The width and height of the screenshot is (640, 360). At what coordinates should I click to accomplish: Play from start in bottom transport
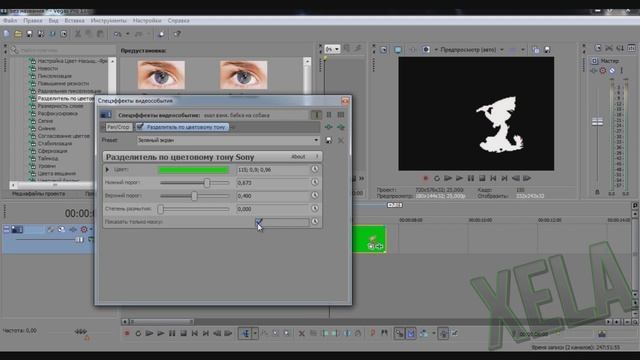(x=149, y=333)
